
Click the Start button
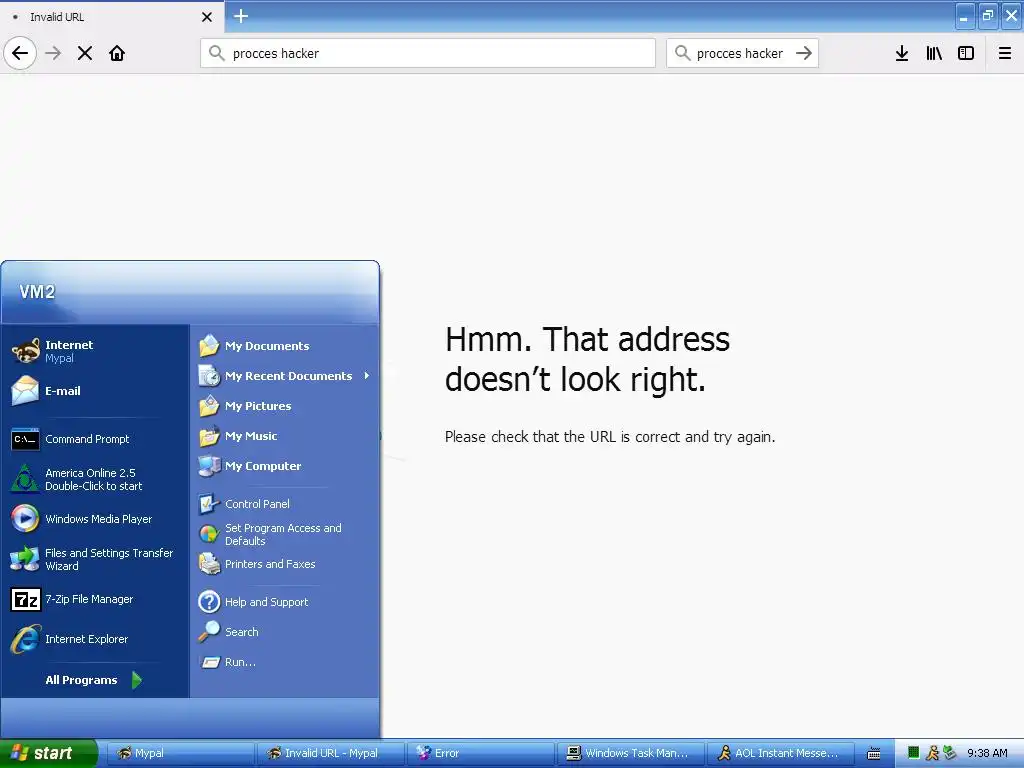(x=48, y=753)
